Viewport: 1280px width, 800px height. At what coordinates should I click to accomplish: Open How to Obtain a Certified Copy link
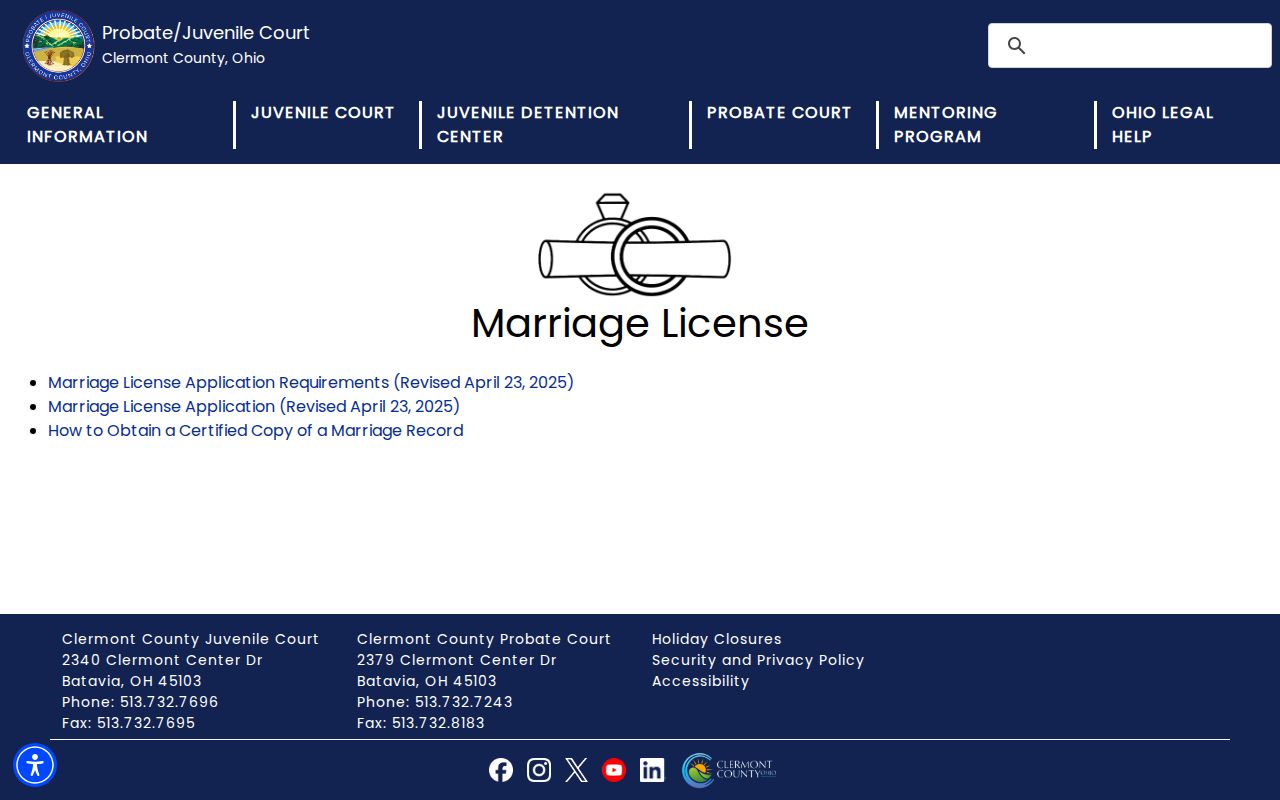256,431
